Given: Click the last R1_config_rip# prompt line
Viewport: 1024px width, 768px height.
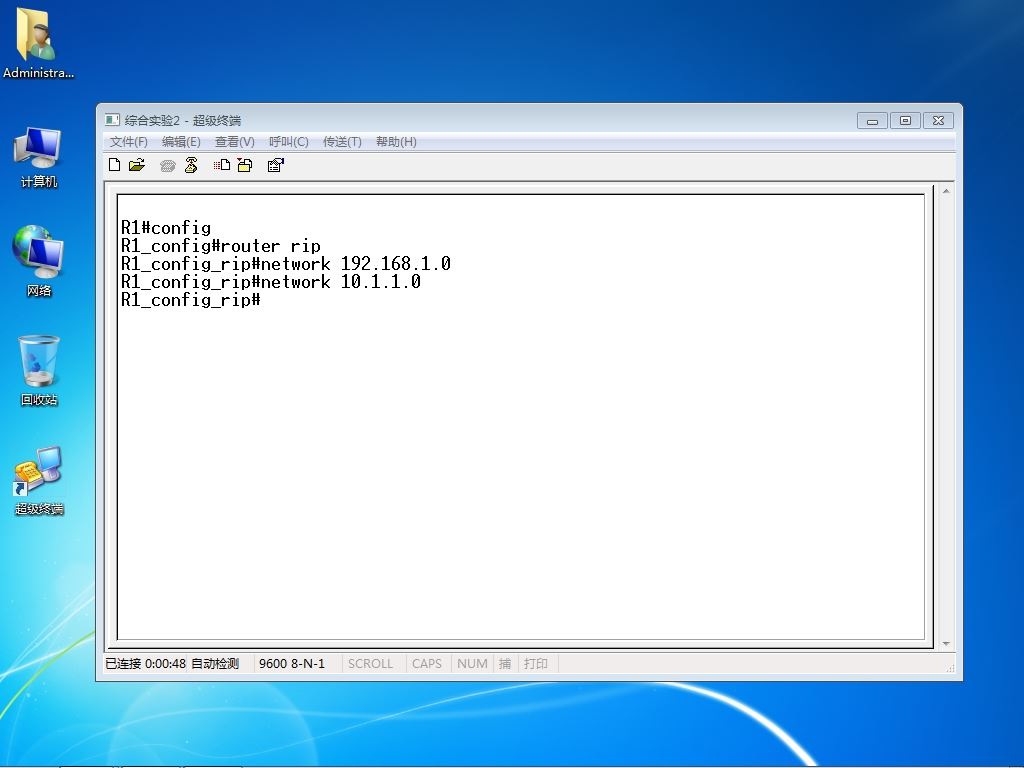Looking at the screenshot, I should point(191,300).
